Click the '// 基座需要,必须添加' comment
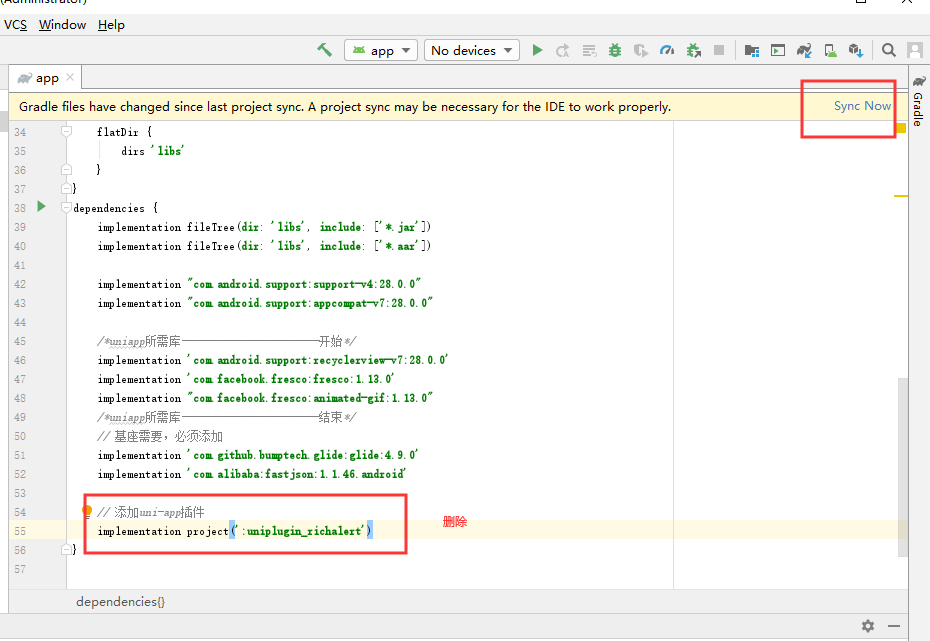Viewport: 930px width, 641px height. pyautogui.click(x=160, y=436)
